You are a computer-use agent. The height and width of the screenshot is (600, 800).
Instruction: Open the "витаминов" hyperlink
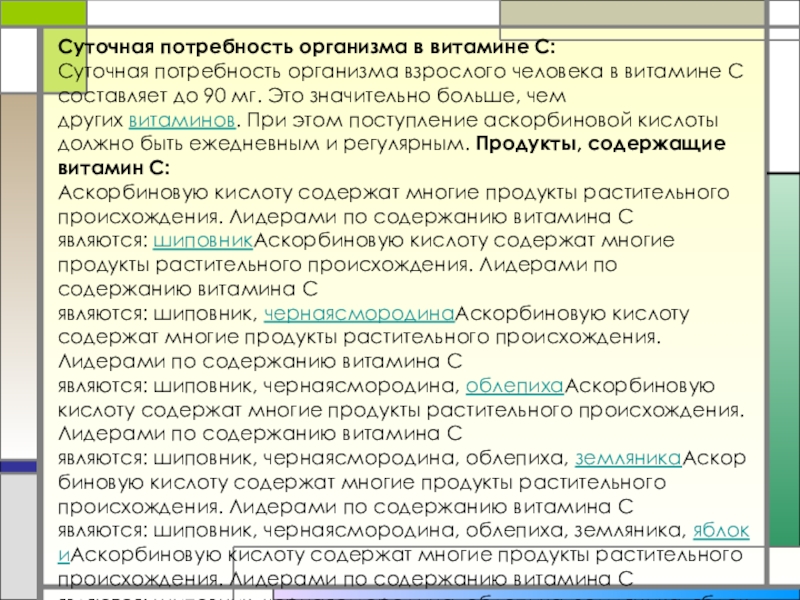point(182,121)
